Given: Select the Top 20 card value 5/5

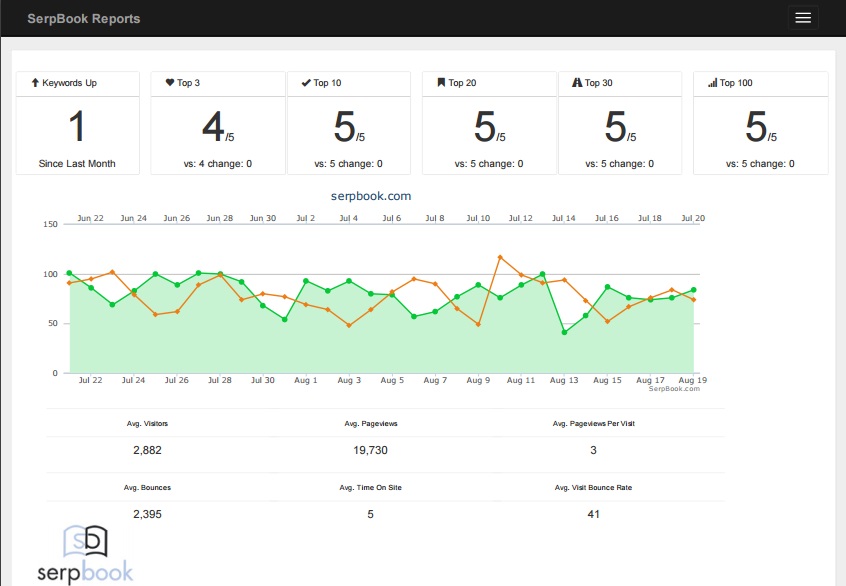Looking at the screenshot, I should click(490, 127).
